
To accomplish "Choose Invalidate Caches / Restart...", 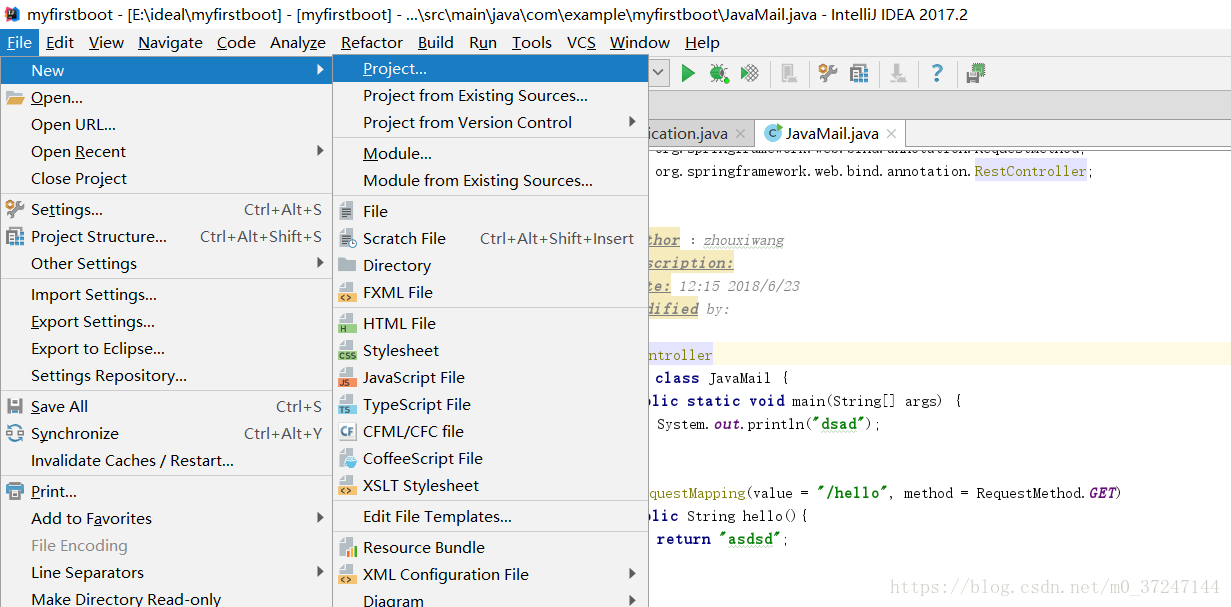I will pos(166,461).
